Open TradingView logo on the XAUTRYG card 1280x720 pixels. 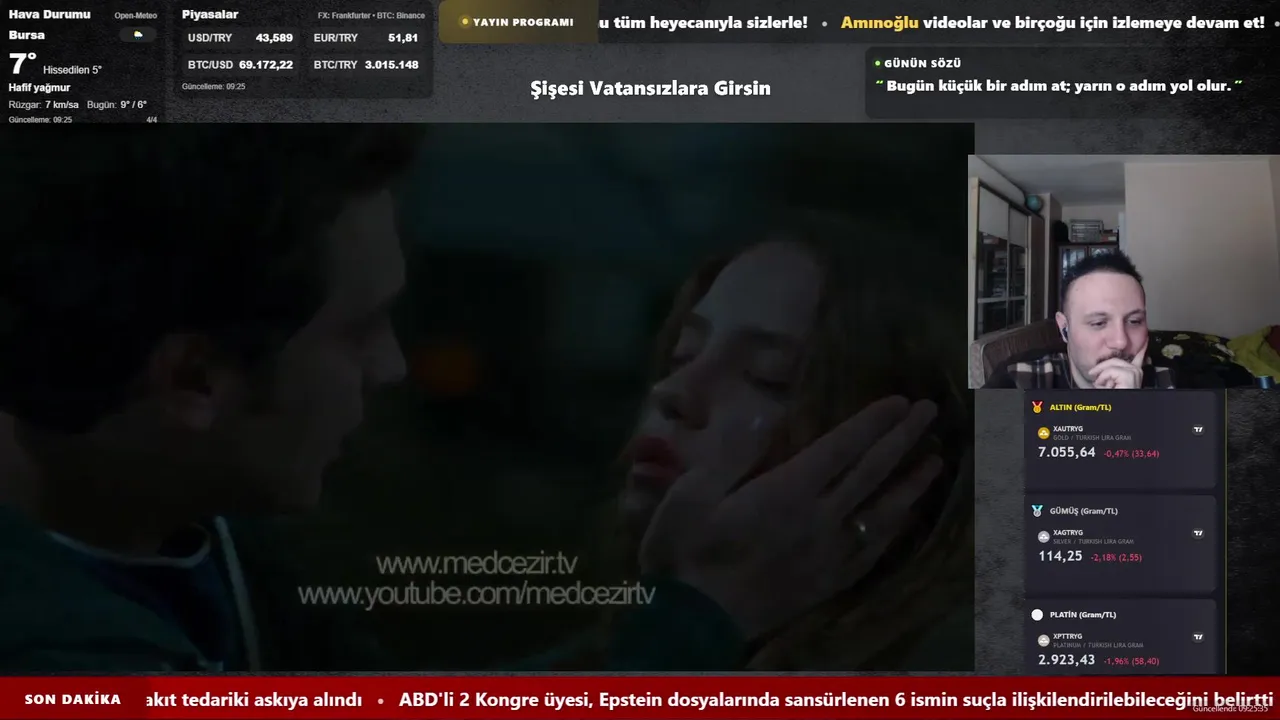pyautogui.click(x=1198, y=429)
